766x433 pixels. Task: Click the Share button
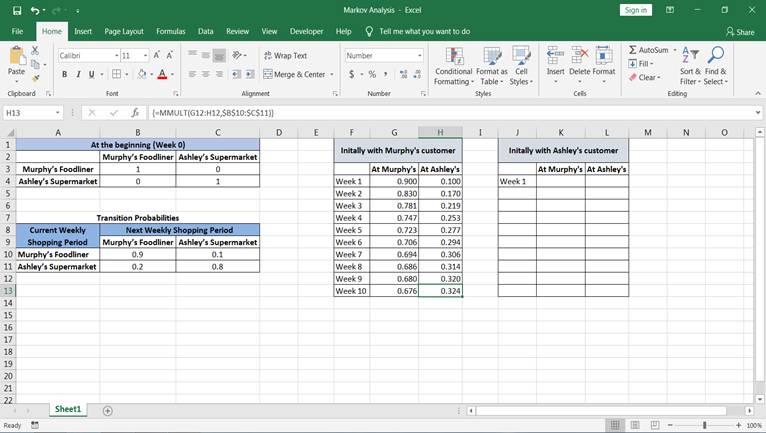[x=740, y=32]
